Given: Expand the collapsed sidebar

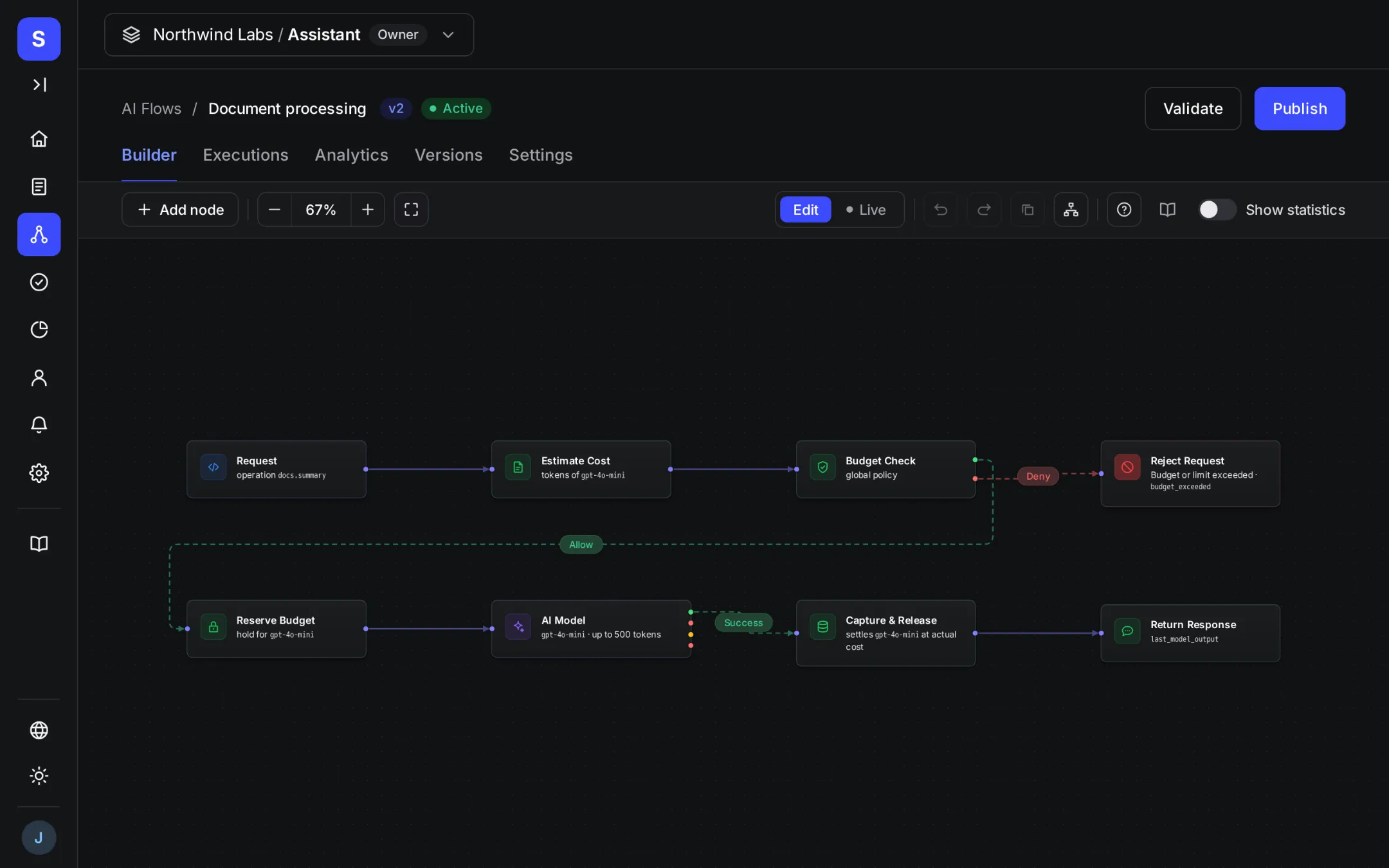Looking at the screenshot, I should tap(39, 84).
